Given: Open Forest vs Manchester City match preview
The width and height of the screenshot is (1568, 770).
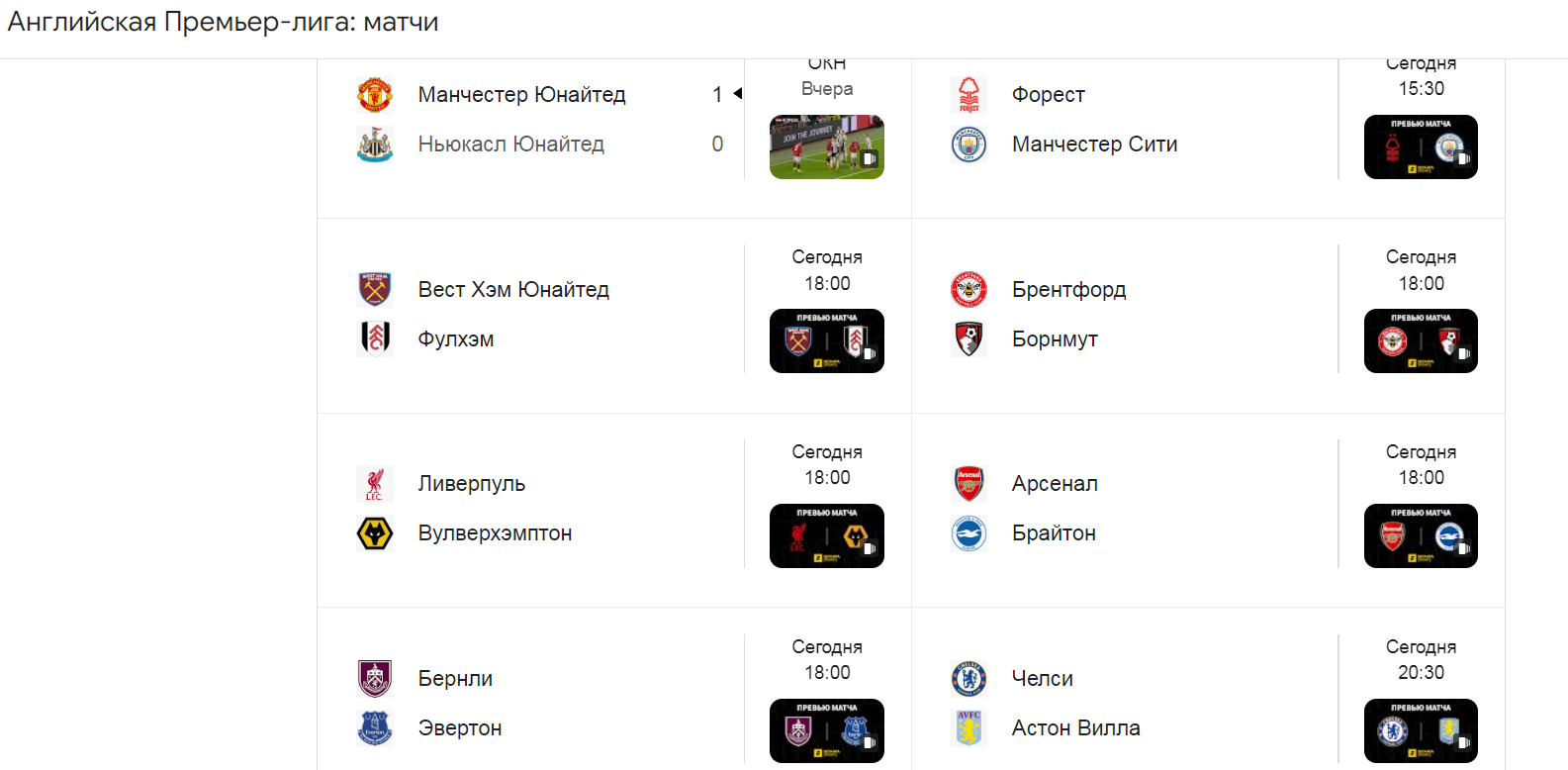Looking at the screenshot, I should (x=1421, y=147).
